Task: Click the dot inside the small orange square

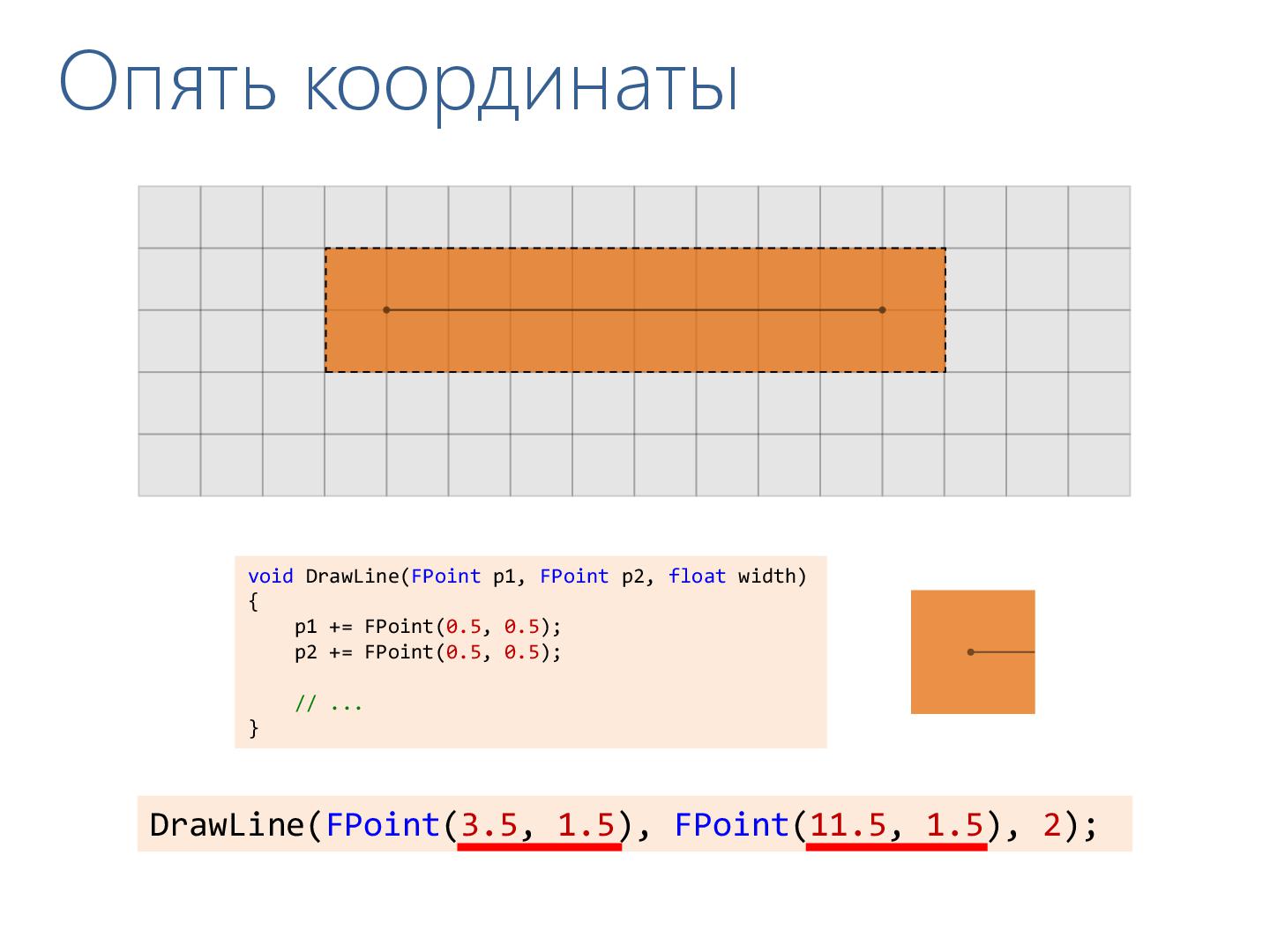Action: [971, 652]
